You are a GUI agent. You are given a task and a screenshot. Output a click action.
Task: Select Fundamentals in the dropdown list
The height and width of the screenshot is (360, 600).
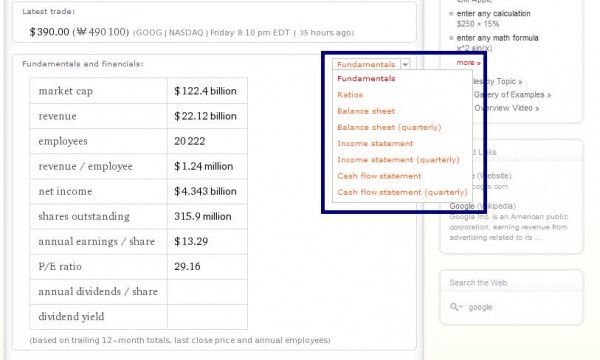coord(366,78)
